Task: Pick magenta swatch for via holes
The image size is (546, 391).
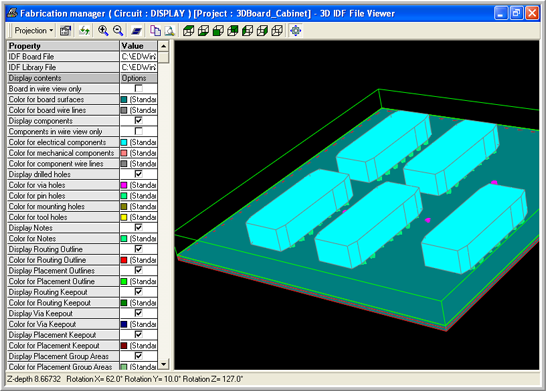Action: click(x=124, y=185)
